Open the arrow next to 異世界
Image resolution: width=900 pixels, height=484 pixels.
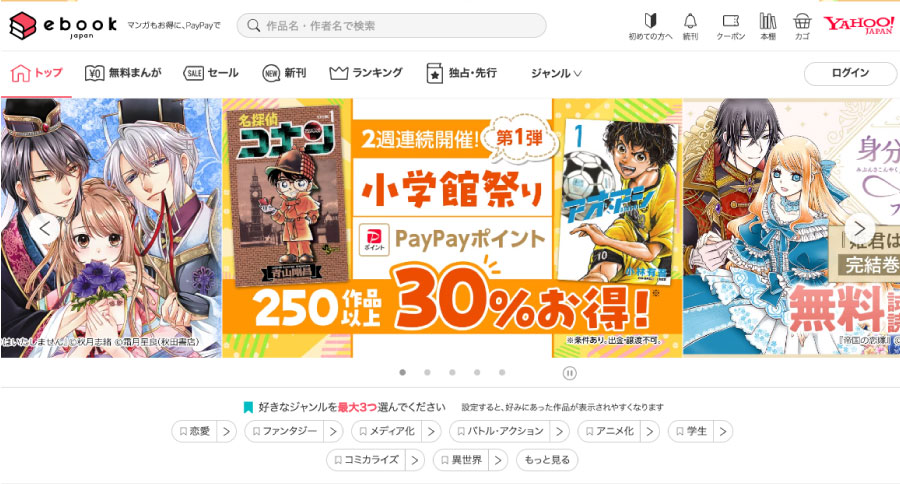498,460
